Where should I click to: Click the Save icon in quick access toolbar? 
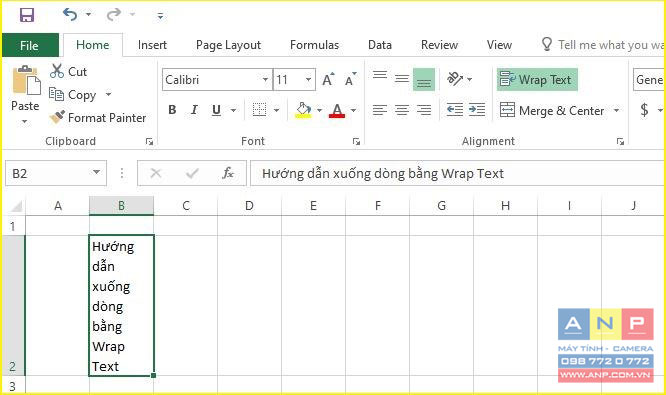coord(27,15)
